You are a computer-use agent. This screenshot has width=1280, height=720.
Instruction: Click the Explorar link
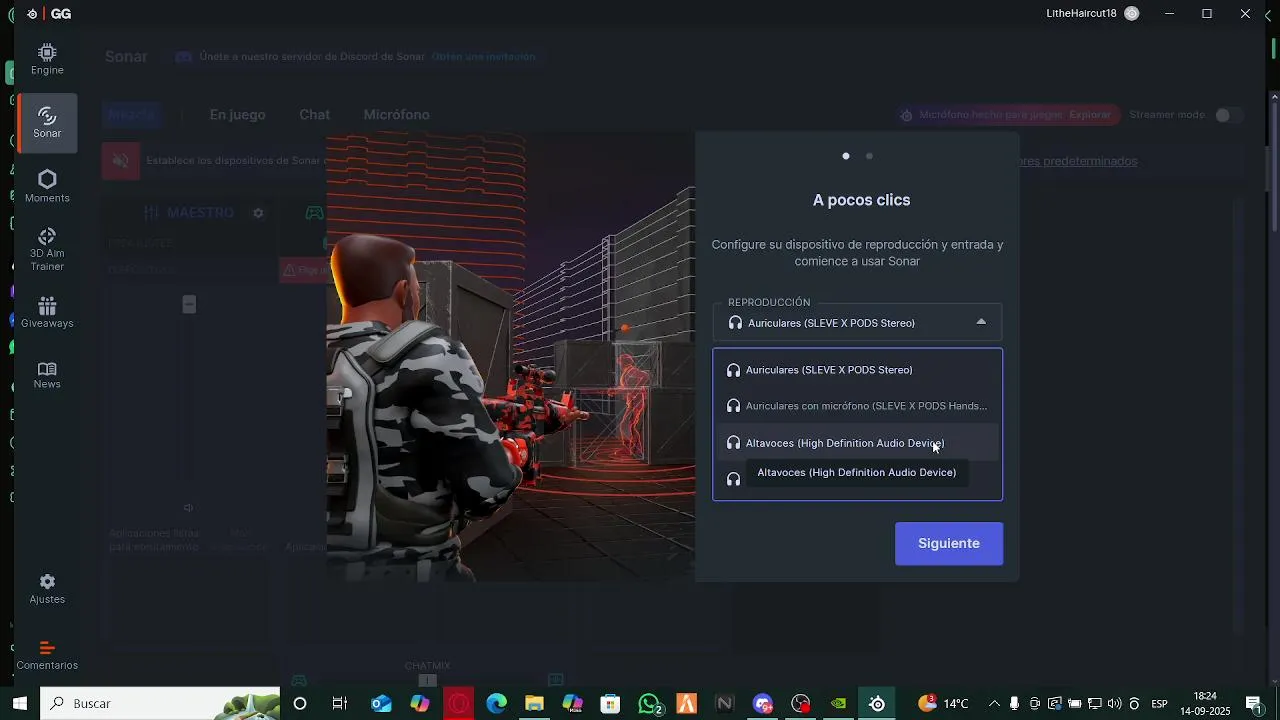point(1090,115)
